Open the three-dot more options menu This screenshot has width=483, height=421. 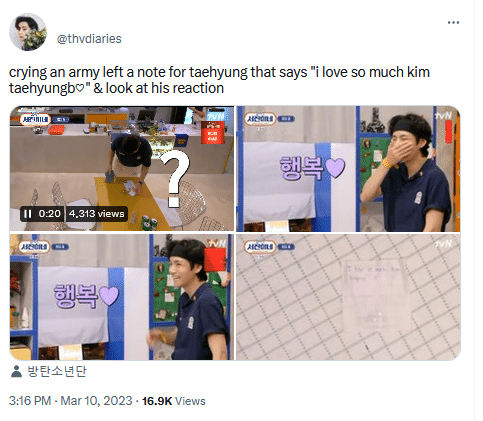(453, 23)
